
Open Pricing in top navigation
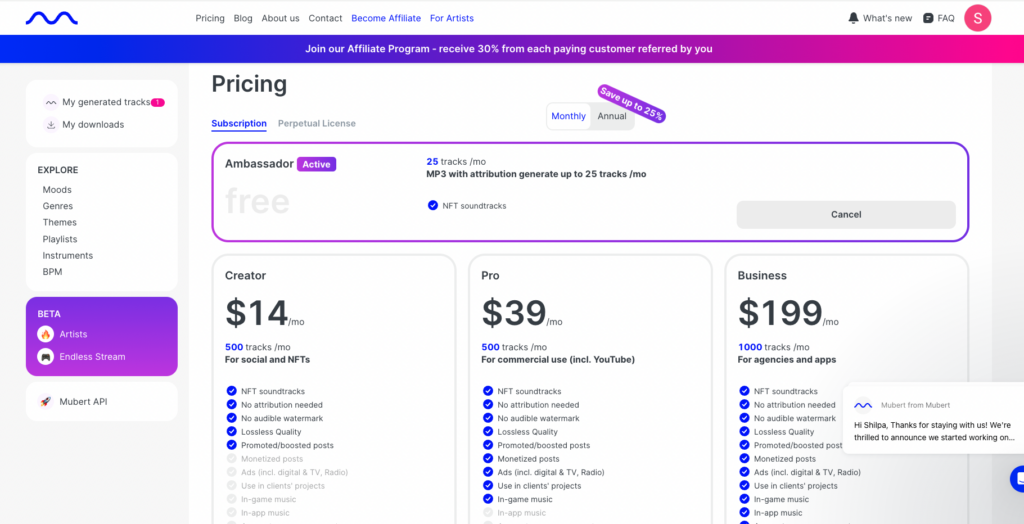[210, 18]
